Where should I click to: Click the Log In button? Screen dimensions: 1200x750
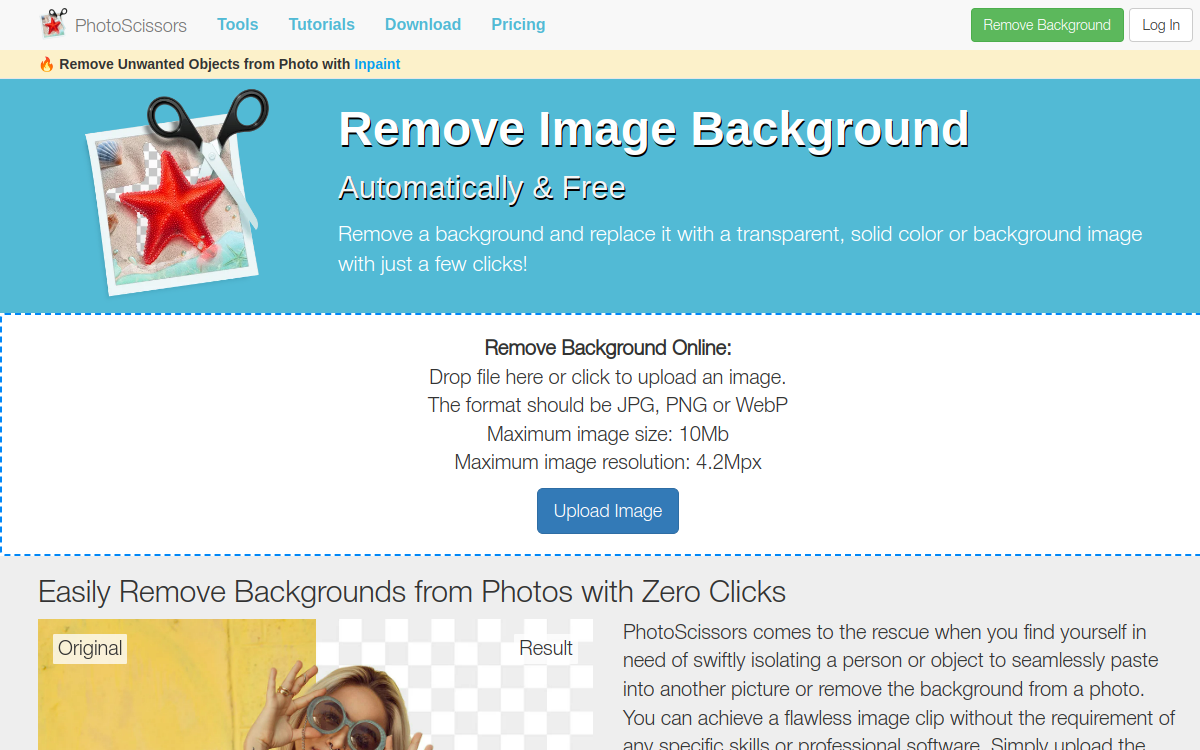(x=1161, y=25)
